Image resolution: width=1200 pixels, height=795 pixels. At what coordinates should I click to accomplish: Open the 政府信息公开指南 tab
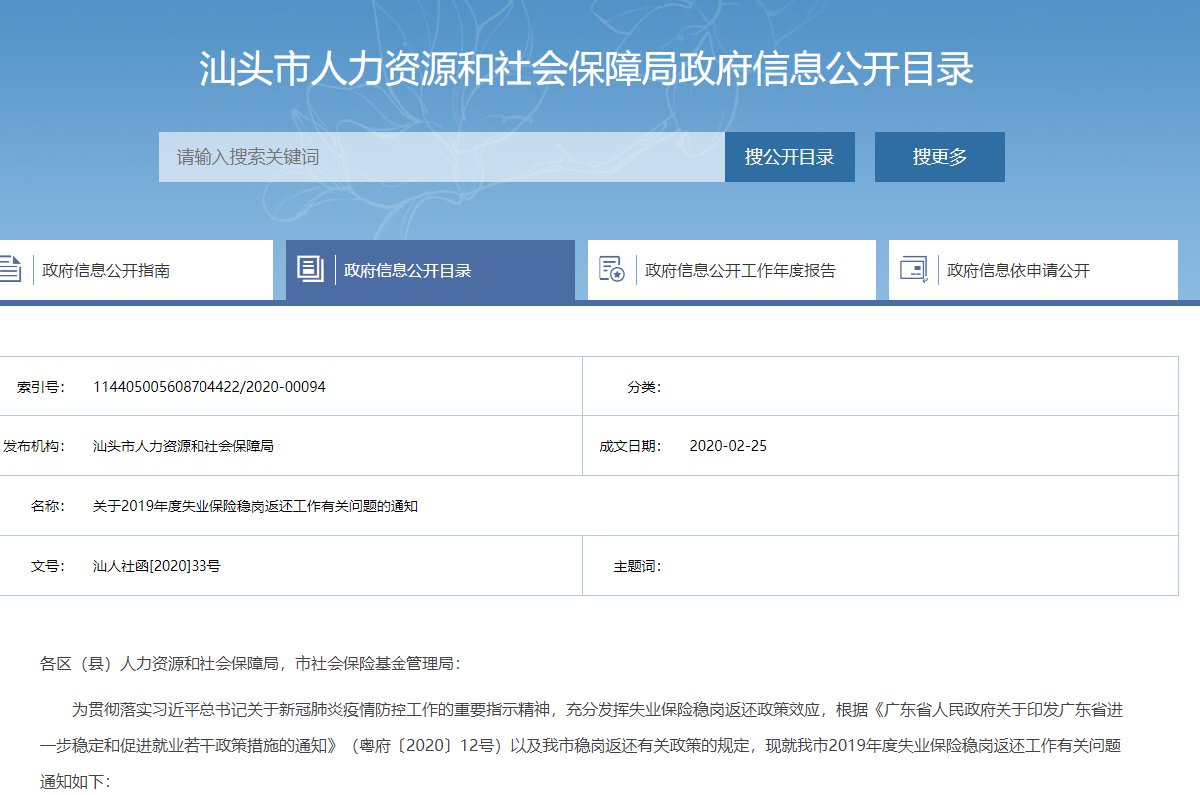click(x=105, y=270)
